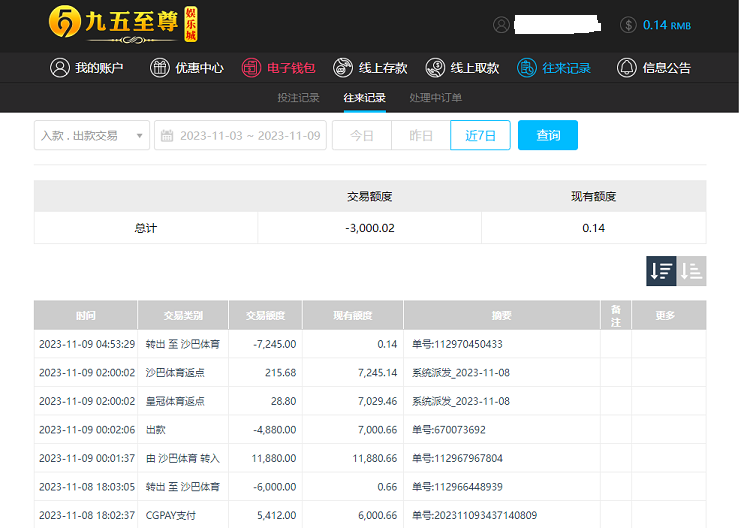This screenshot has width=747, height=528.
Task: Select the 今日 filter button
Action: point(361,135)
